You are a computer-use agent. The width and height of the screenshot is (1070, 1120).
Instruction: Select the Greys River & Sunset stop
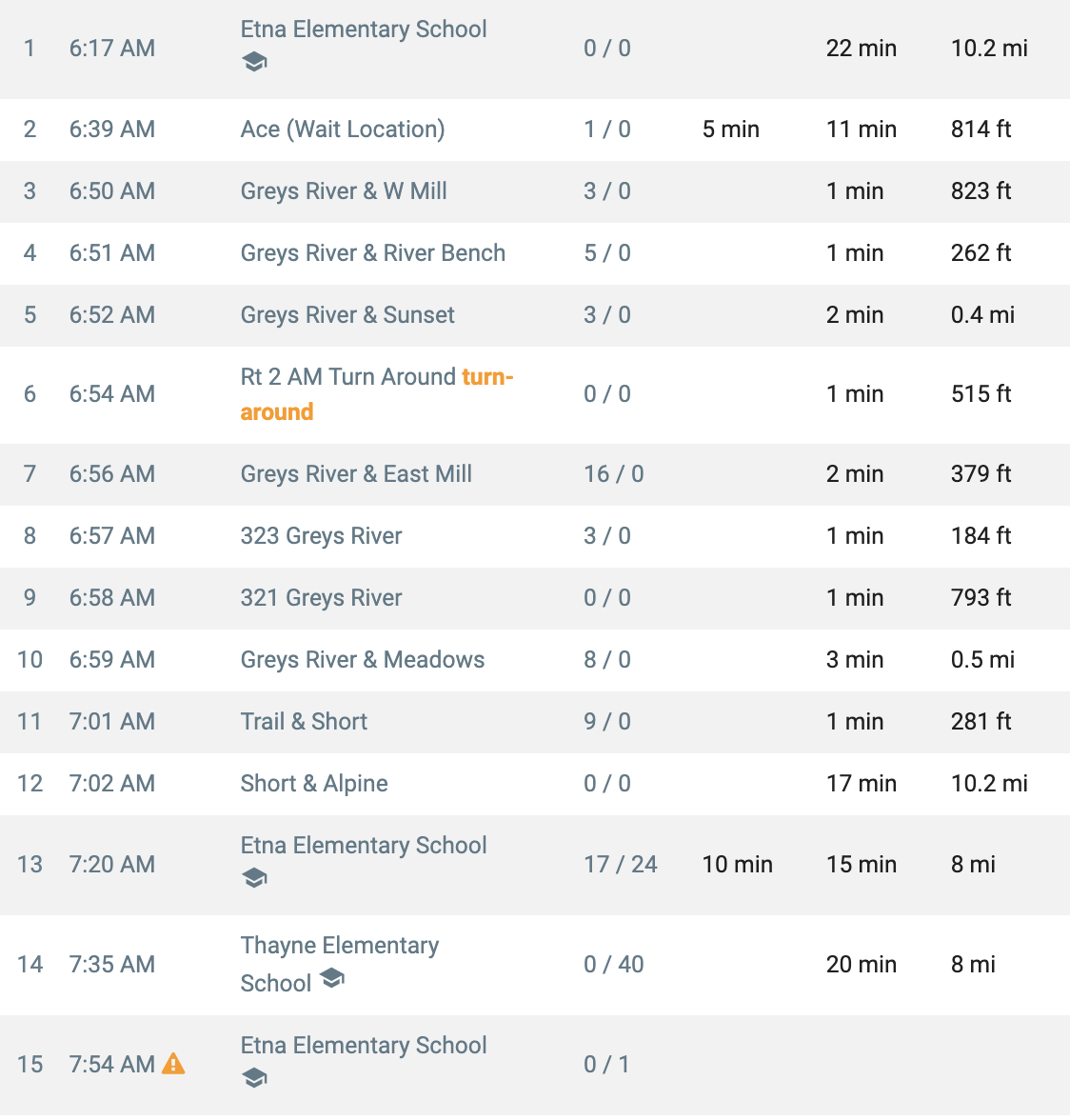347,315
